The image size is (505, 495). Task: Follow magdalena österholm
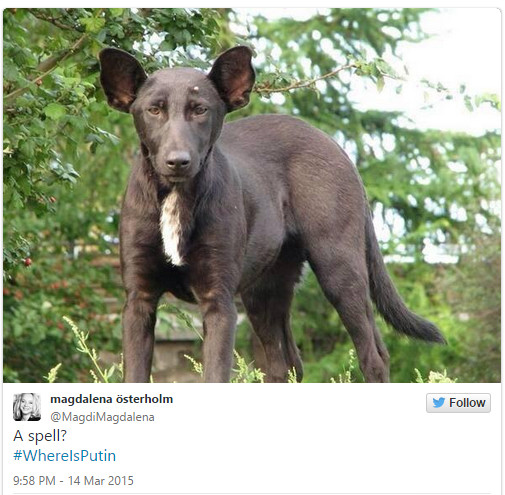(x=458, y=403)
